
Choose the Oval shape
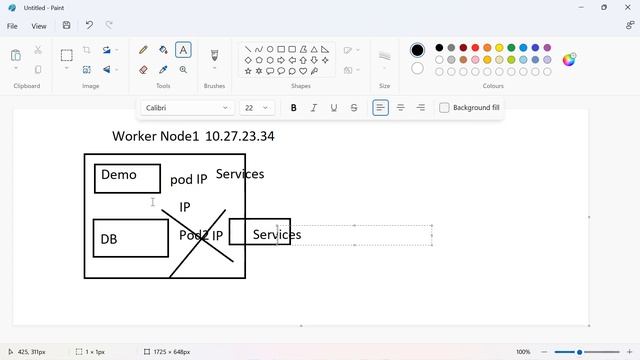(270, 49)
